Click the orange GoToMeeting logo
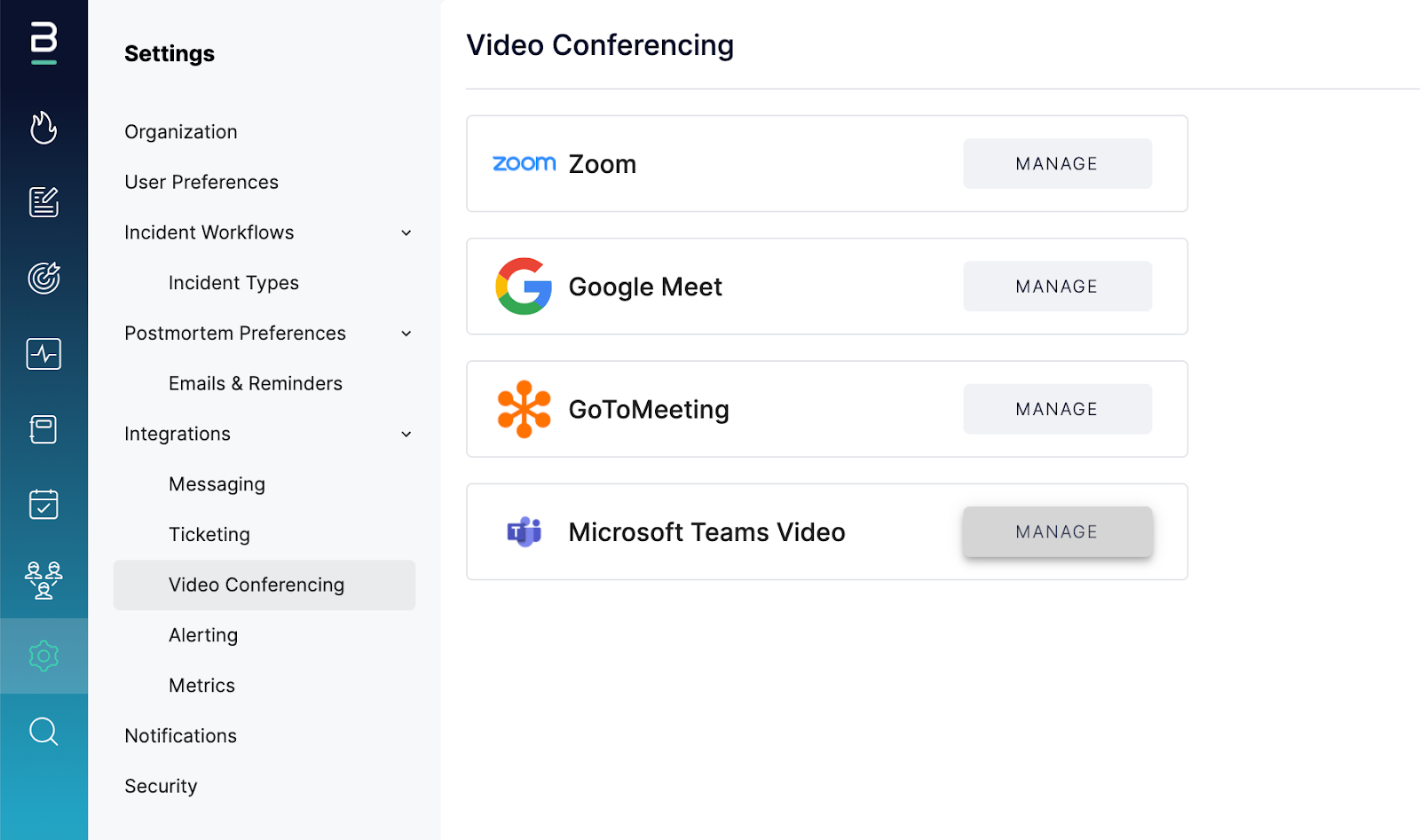 (524, 409)
